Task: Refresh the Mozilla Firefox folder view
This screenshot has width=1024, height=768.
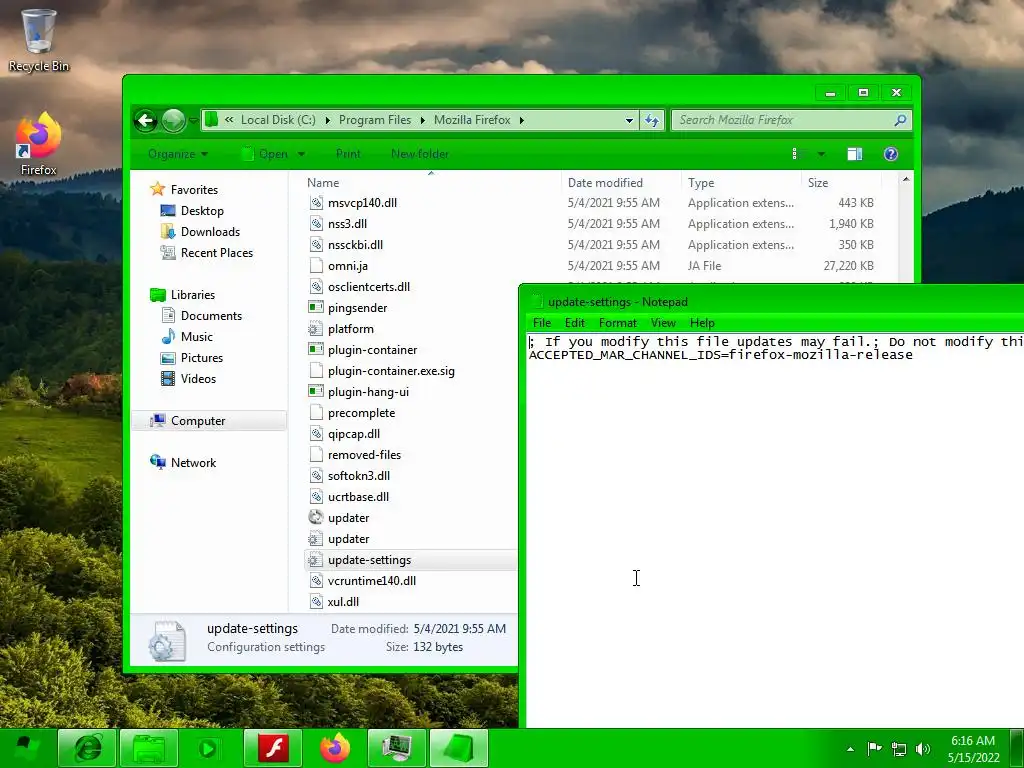Action: (x=652, y=120)
